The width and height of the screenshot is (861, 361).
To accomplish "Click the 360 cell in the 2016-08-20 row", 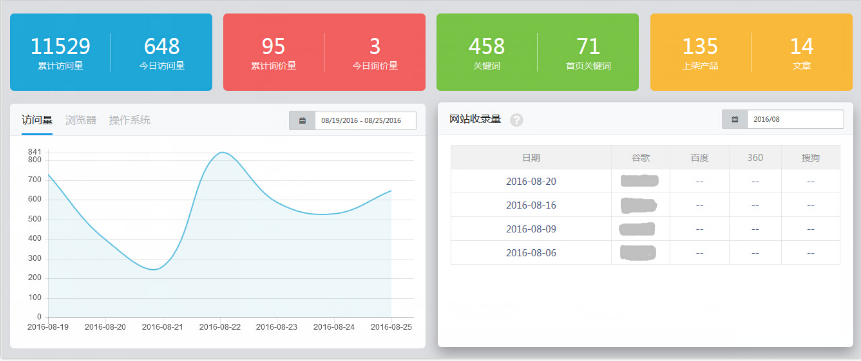I will [755, 181].
